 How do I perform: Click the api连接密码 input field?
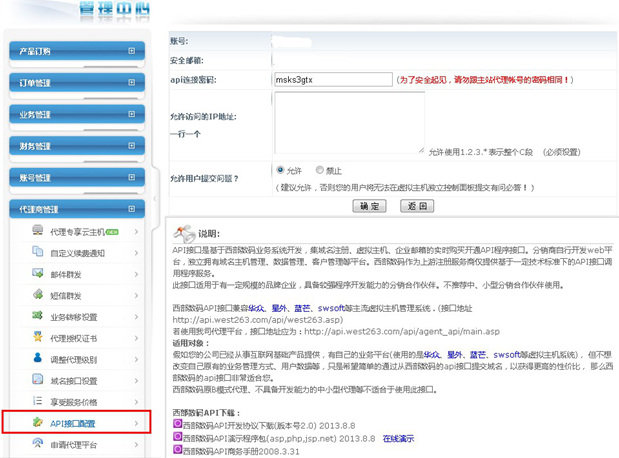pos(331,79)
